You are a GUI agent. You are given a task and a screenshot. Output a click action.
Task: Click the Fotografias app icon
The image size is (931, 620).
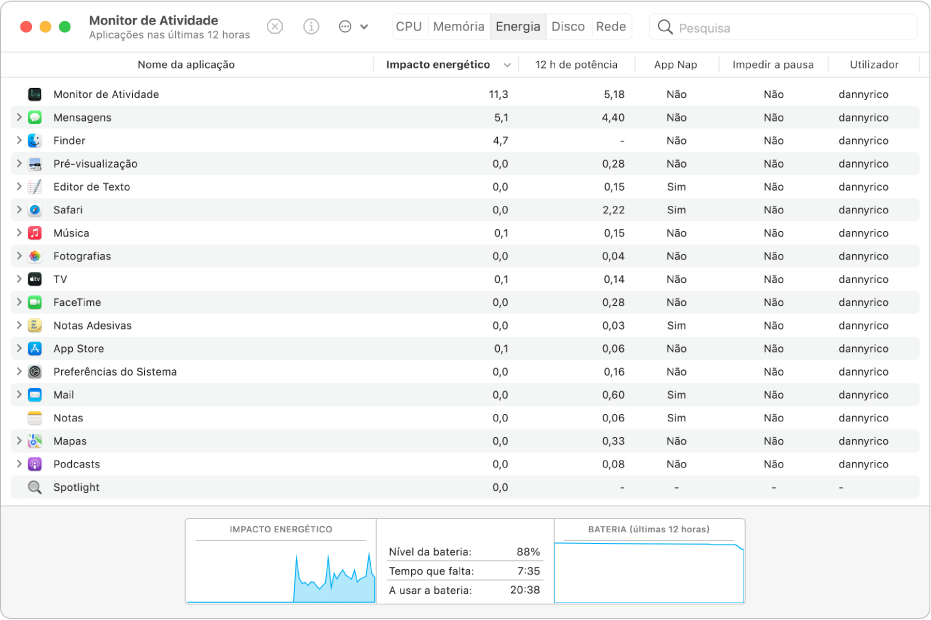point(35,257)
